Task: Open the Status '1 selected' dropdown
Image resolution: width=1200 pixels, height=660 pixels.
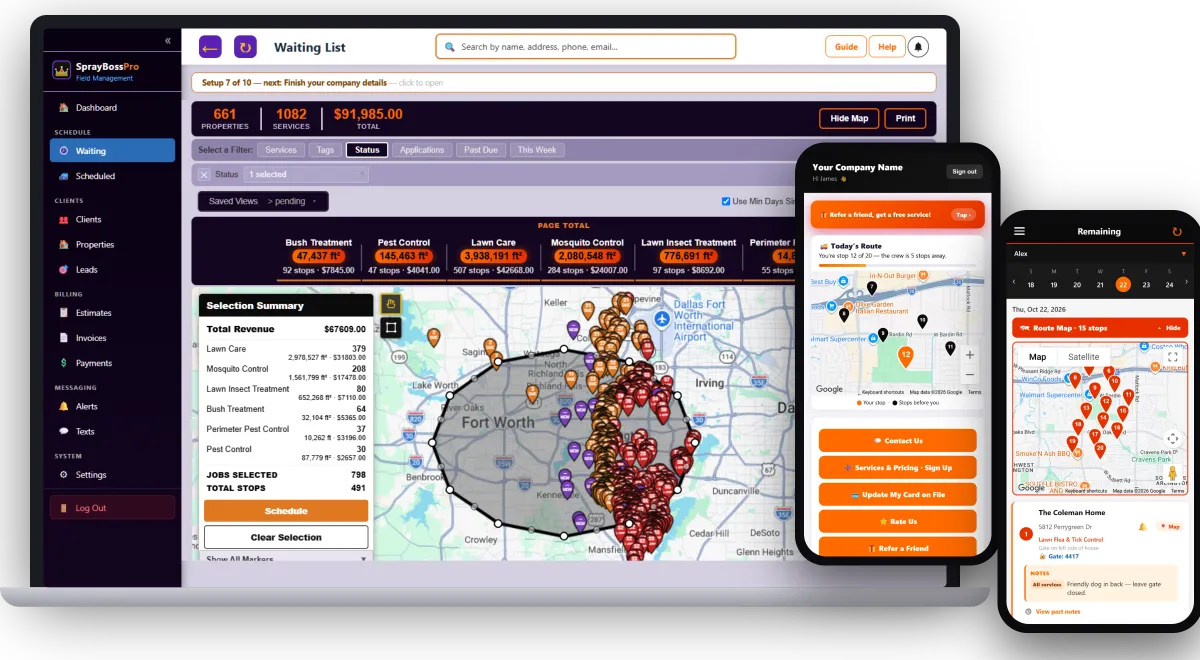Action: pyautogui.click(x=305, y=174)
